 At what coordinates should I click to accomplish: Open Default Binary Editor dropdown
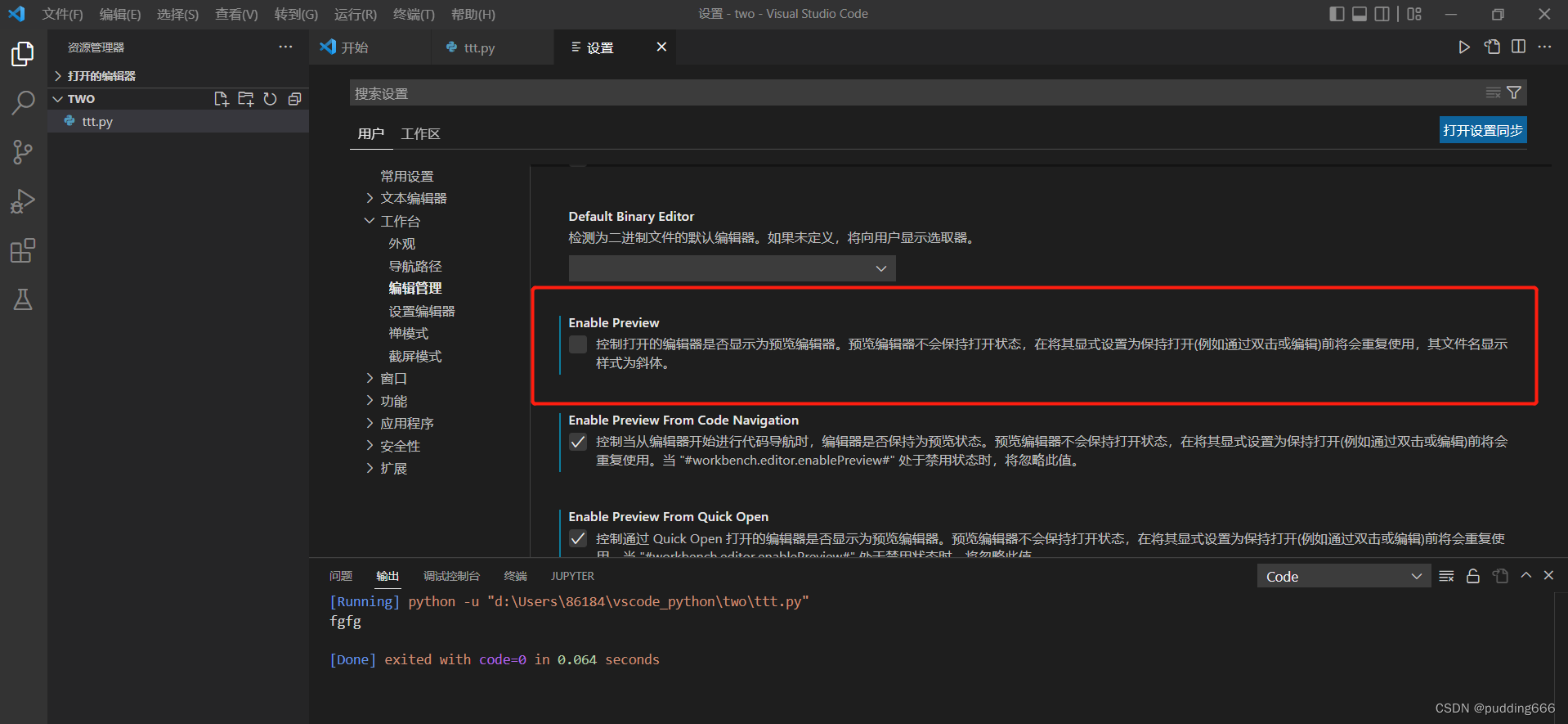click(x=732, y=268)
